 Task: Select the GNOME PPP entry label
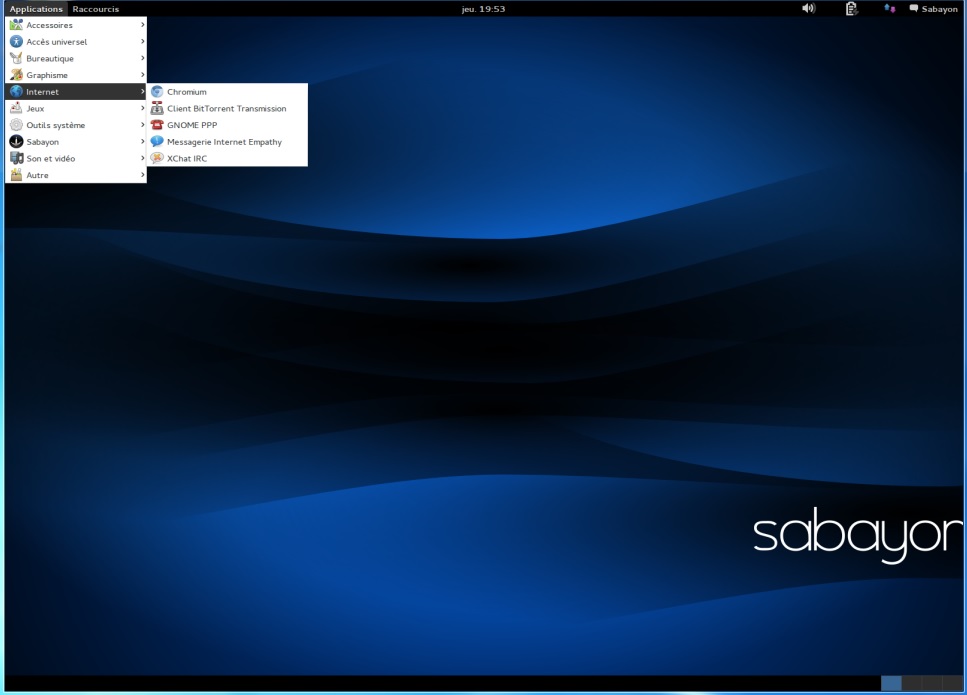point(192,125)
